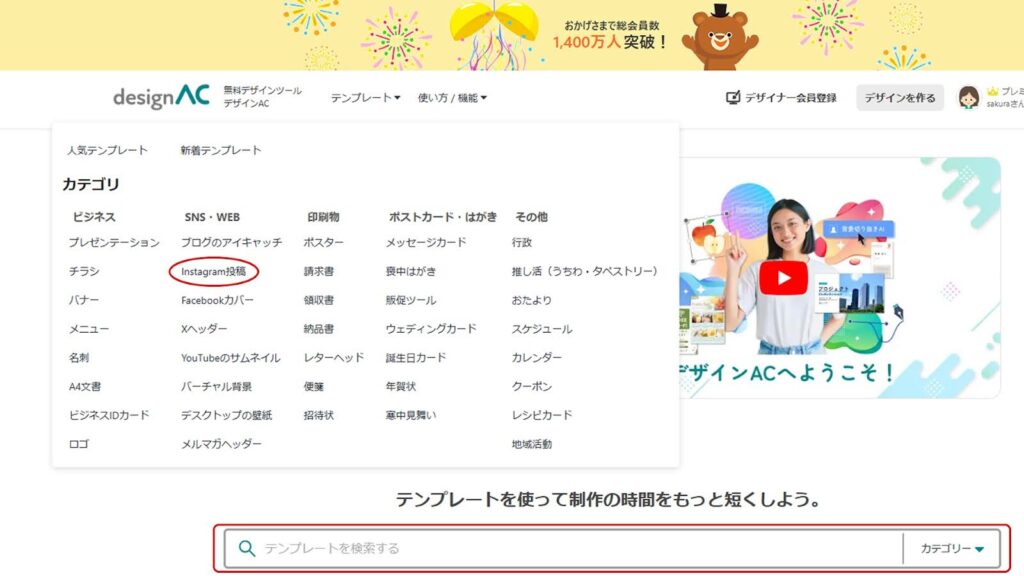
Task: Choose YouTubeのサムネイル template category
Action: (230, 357)
